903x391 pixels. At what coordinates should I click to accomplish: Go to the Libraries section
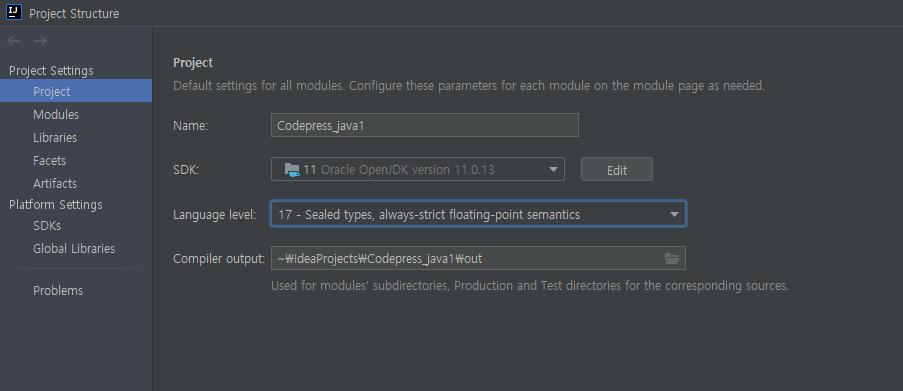[x=55, y=138]
